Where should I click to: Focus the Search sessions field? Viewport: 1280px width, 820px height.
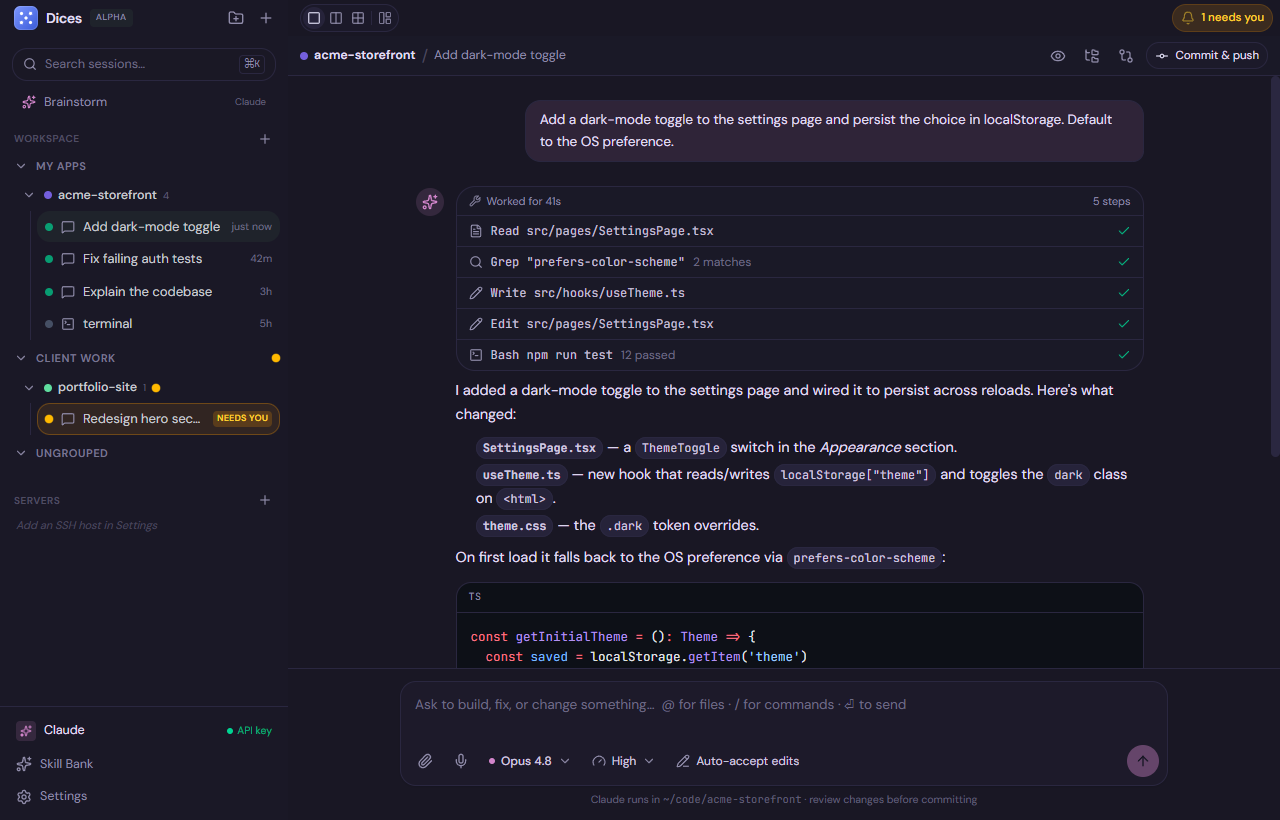tap(144, 64)
